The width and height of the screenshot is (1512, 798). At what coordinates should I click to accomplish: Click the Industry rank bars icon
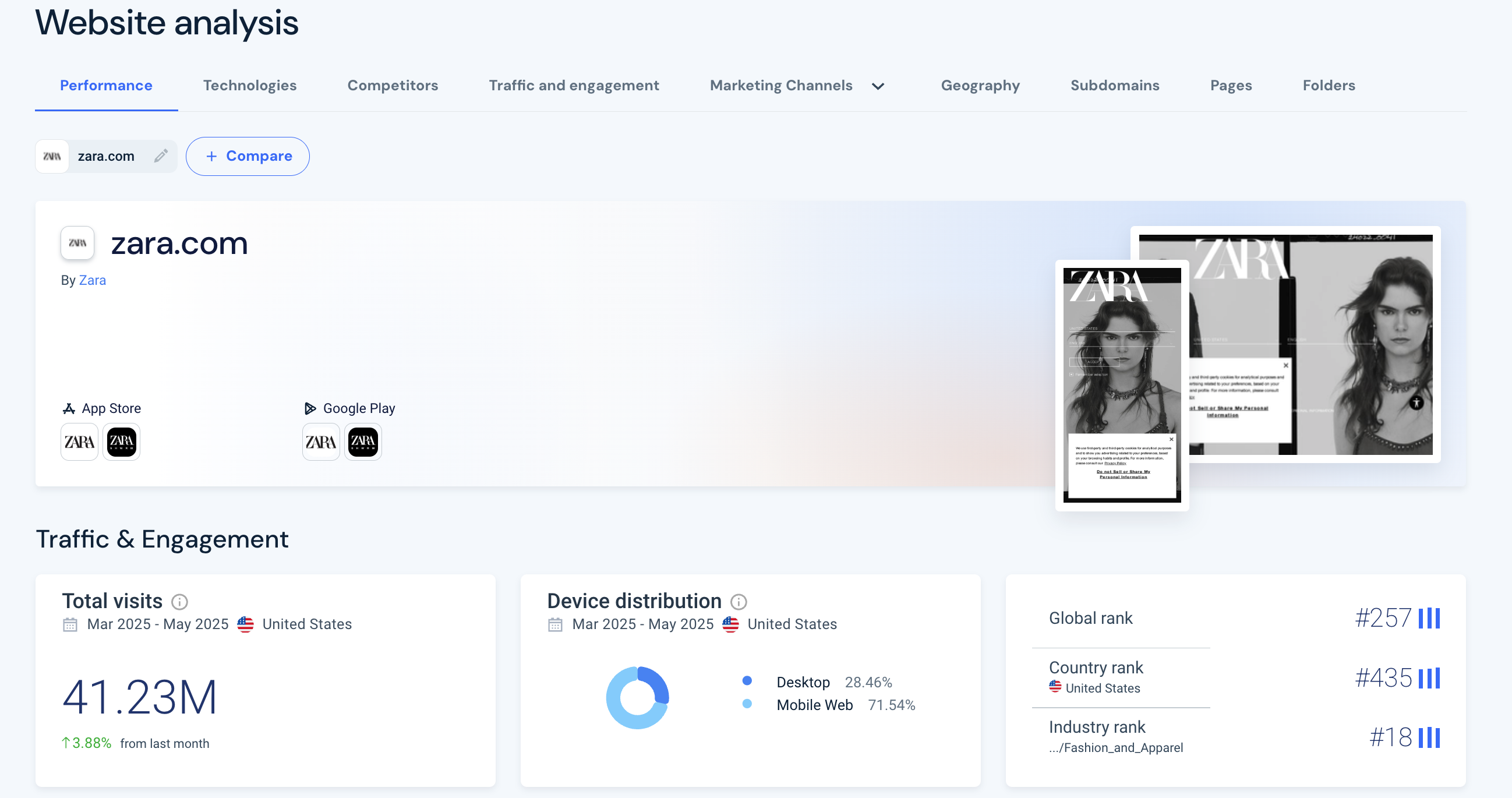tap(1429, 737)
